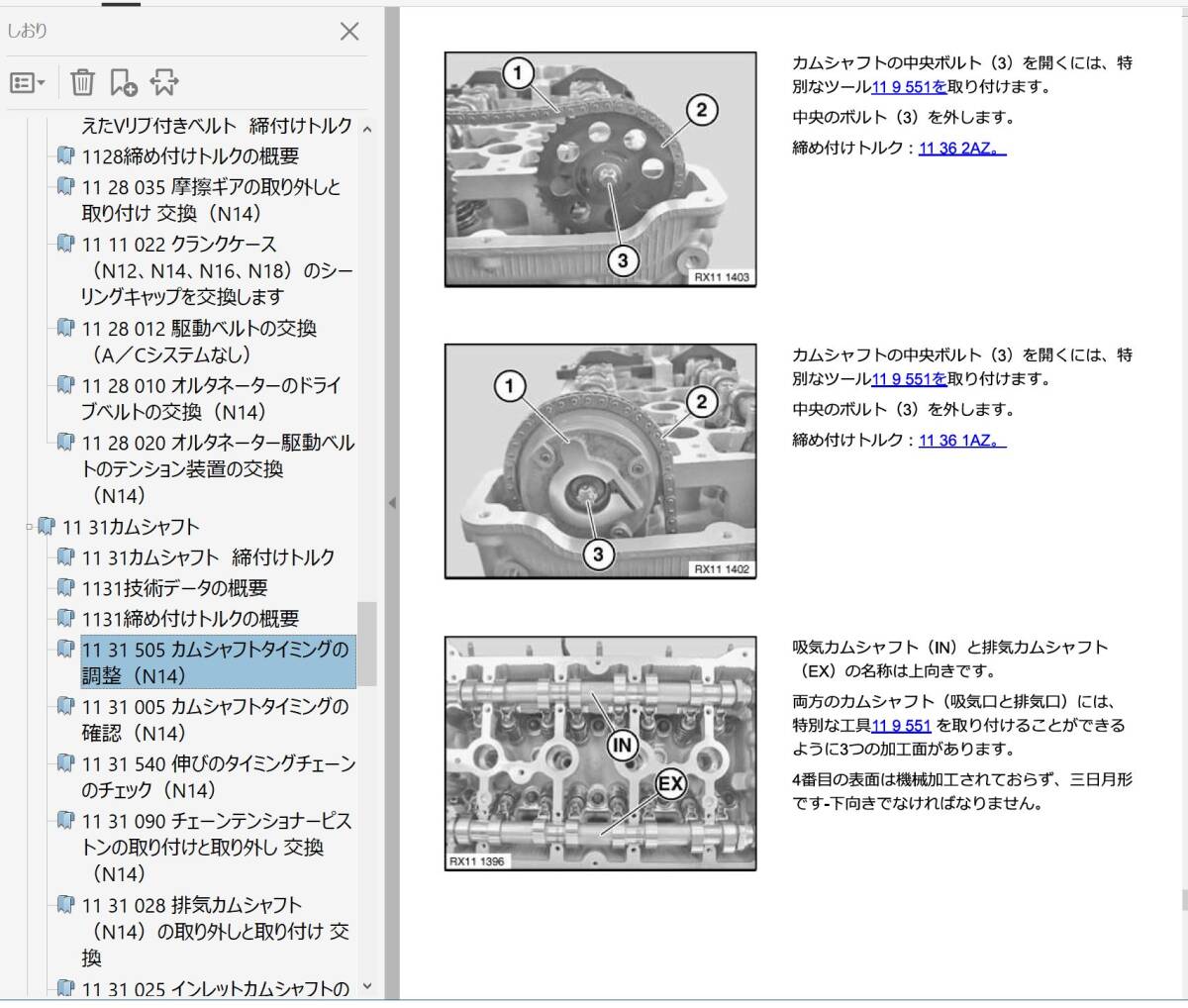1188x1008 pixels.
Task: Click bookmark icon beside 11 31 540 entry
Action: [x=65, y=763]
